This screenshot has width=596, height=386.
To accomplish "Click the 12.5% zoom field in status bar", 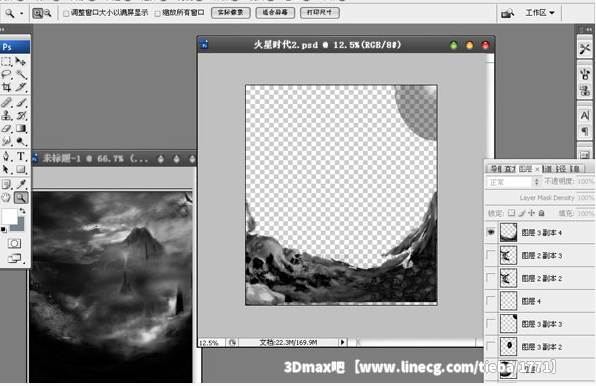I will pyautogui.click(x=211, y=342).
